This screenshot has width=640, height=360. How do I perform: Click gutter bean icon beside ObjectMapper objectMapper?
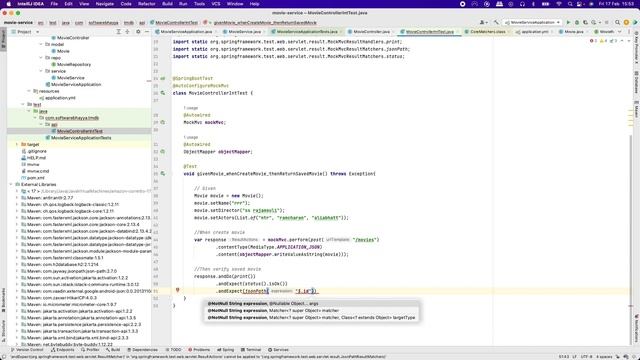click(x=163, y=151)
